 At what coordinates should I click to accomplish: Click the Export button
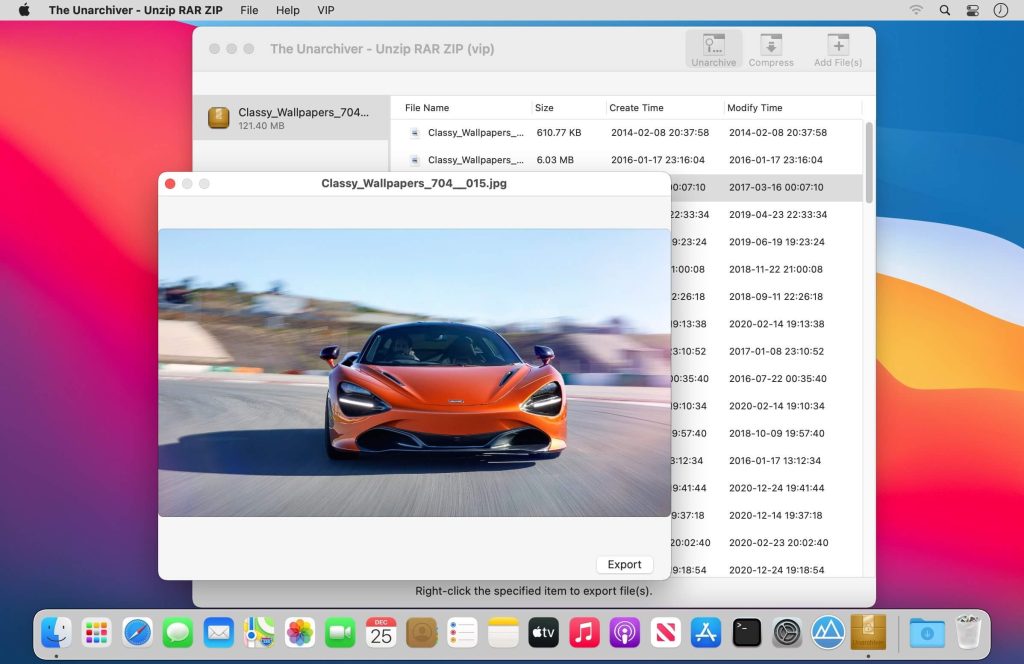coord(624,565)
